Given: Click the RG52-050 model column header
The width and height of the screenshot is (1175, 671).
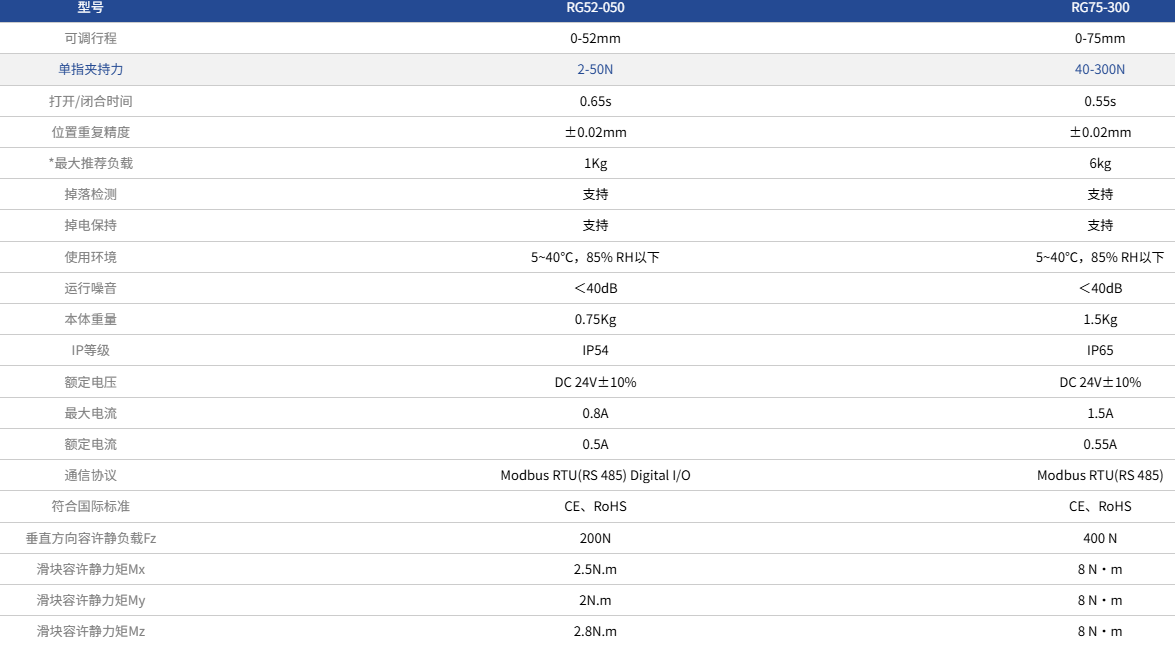Looking at the screenshot, I should pyautogui.click(x=595, y=8).
